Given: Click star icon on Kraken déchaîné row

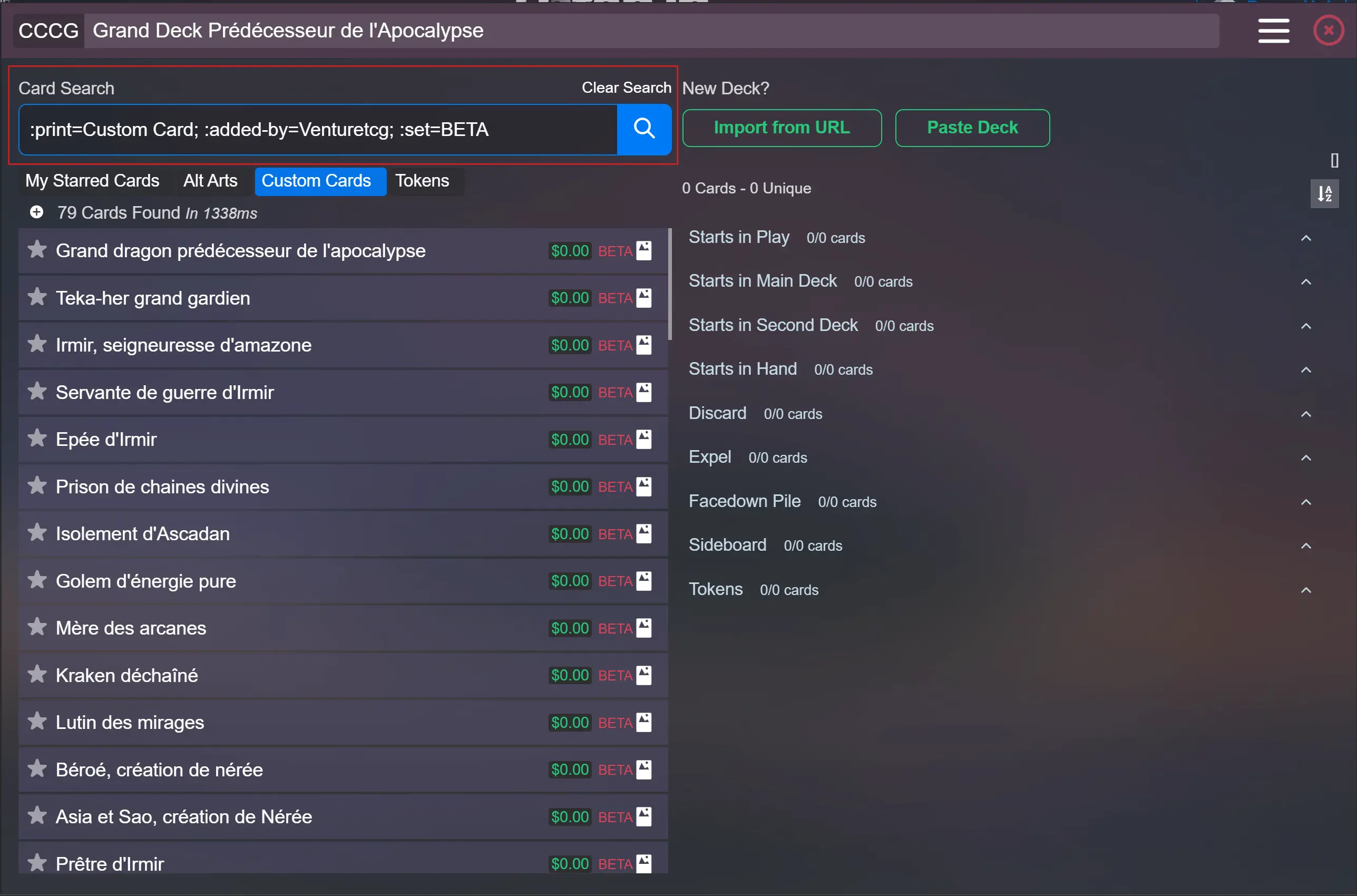Looking at the screenshot, I should (x=37, y=674).
